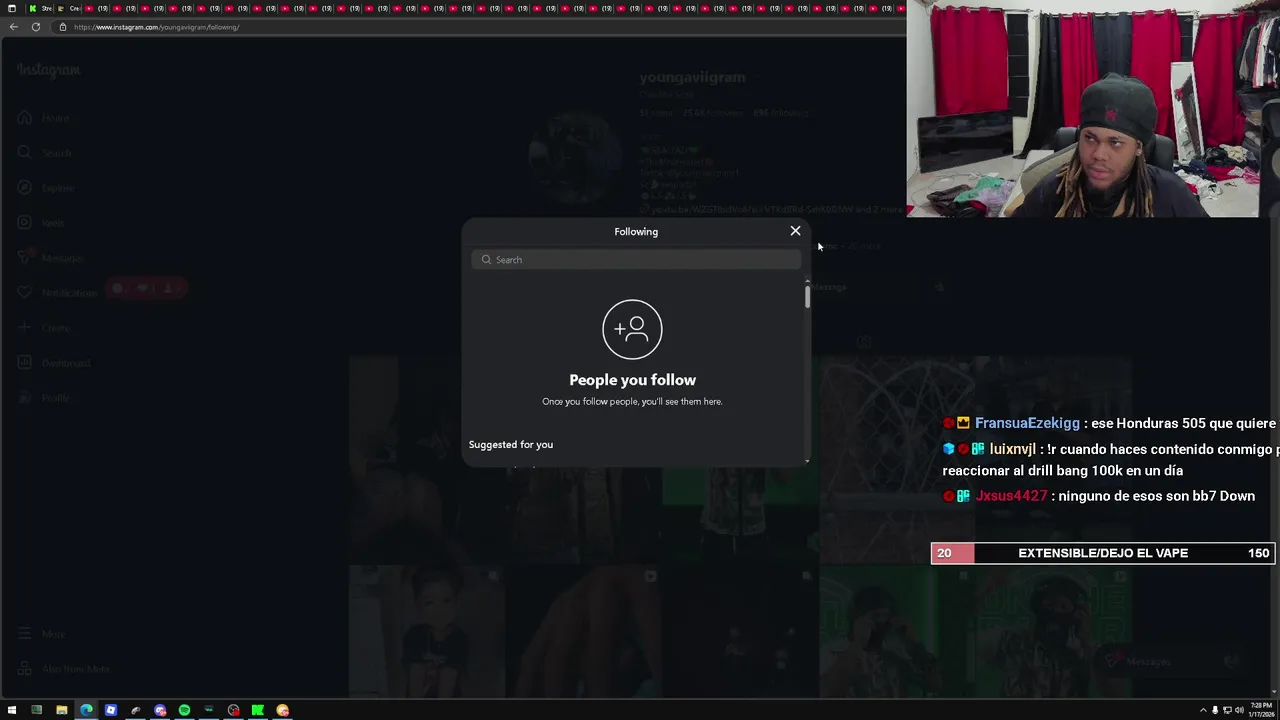Open clock showing 7:28 PM

pyautogui.click(x=1262, y=710)
